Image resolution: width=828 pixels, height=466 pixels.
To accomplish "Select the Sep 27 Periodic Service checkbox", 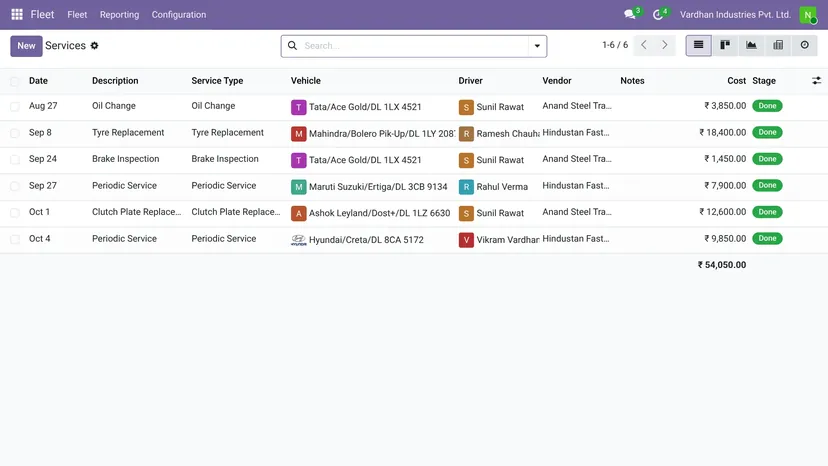I will tap(15, 186).
